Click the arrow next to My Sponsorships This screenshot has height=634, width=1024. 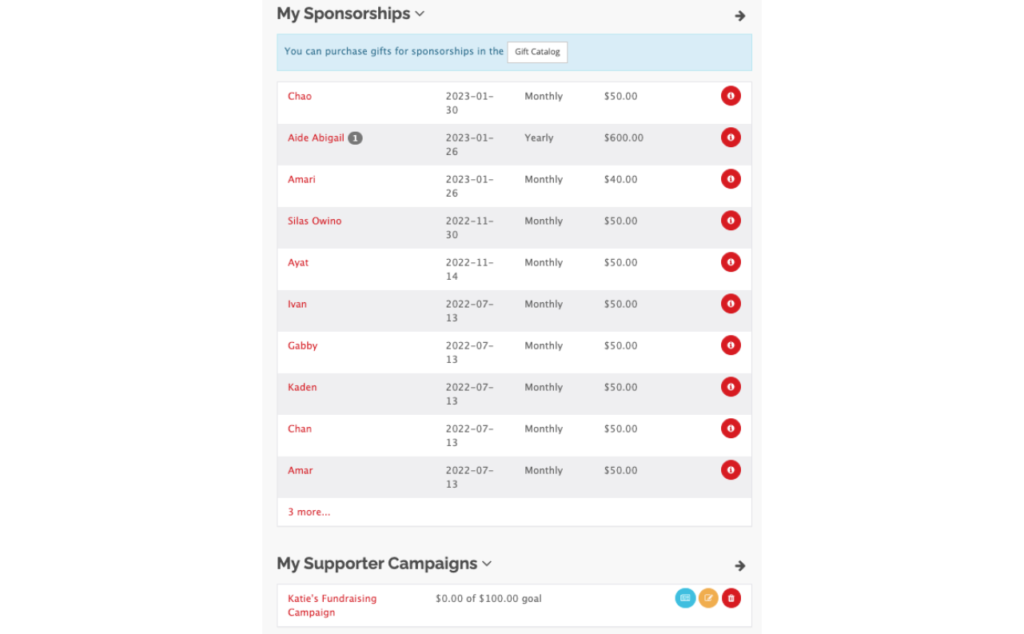[740, 15]
